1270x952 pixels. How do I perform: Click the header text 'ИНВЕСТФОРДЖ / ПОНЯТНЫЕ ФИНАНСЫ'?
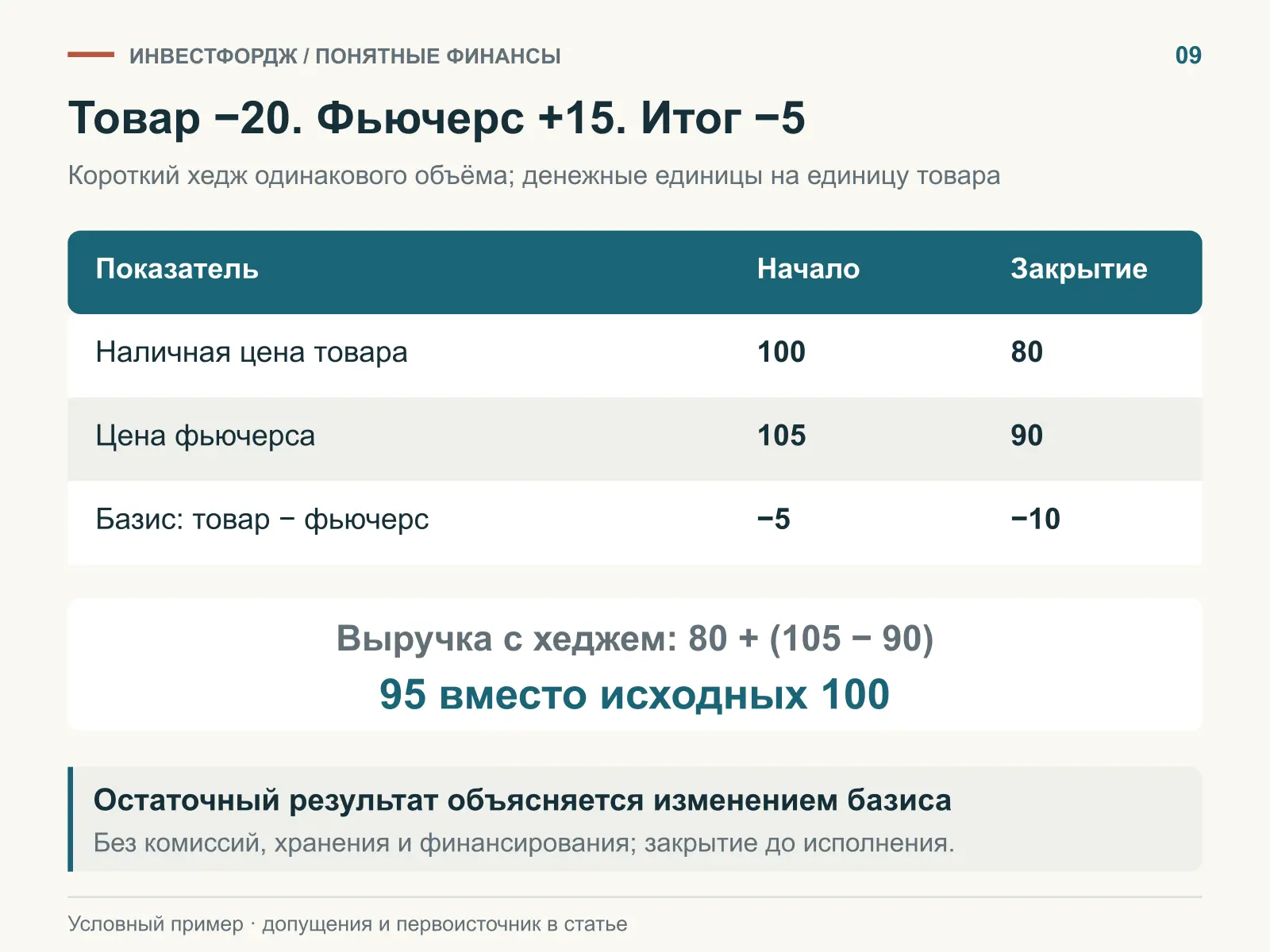pos(344,56)
